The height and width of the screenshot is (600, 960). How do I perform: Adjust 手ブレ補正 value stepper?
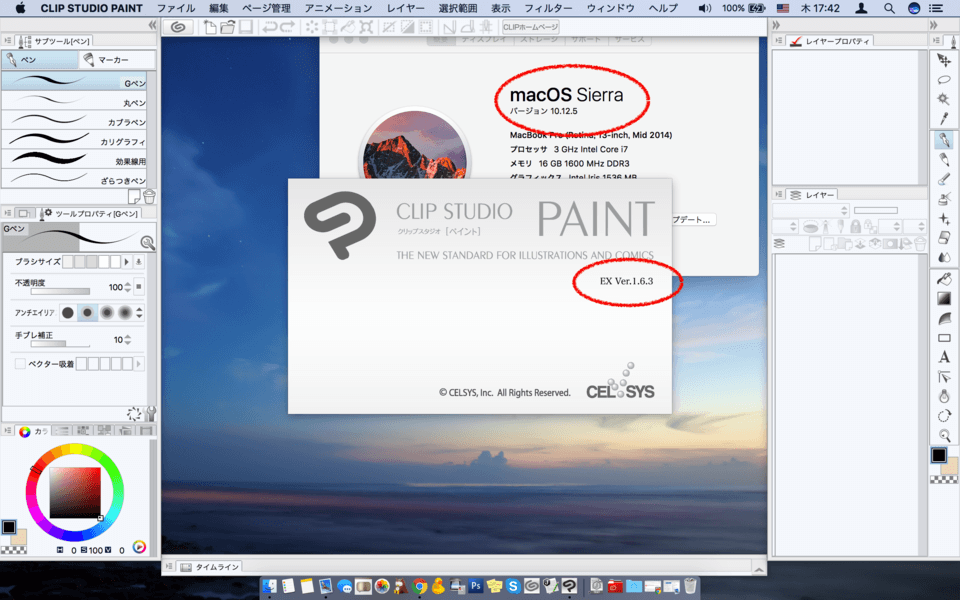click(x=127, y=339)
